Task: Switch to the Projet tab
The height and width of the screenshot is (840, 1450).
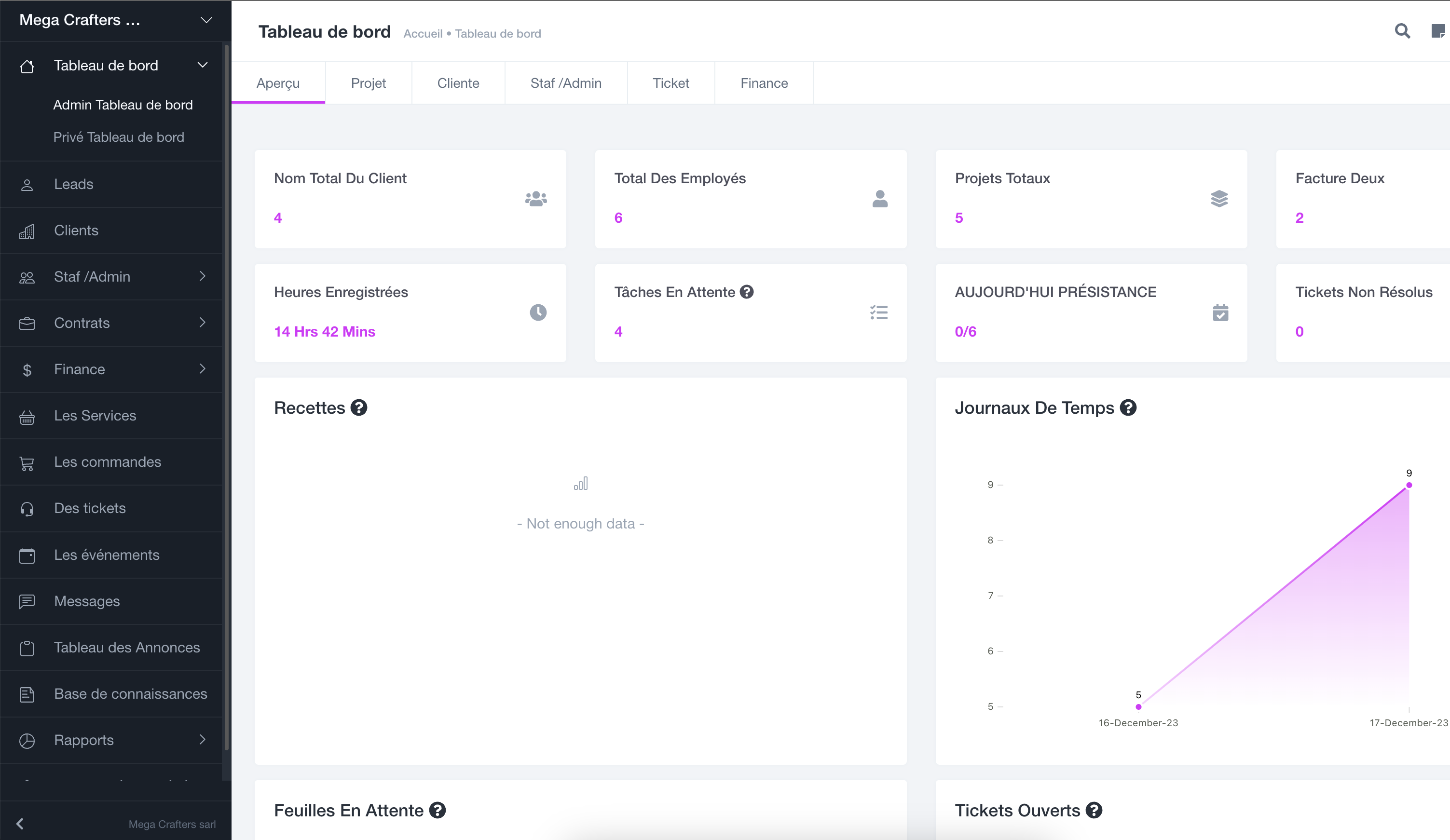Action: (x=368, y=83)
